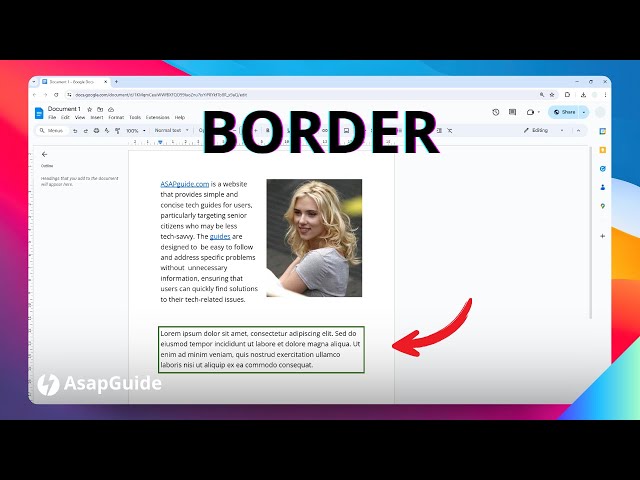Open the Tools menu

(135, 117)
